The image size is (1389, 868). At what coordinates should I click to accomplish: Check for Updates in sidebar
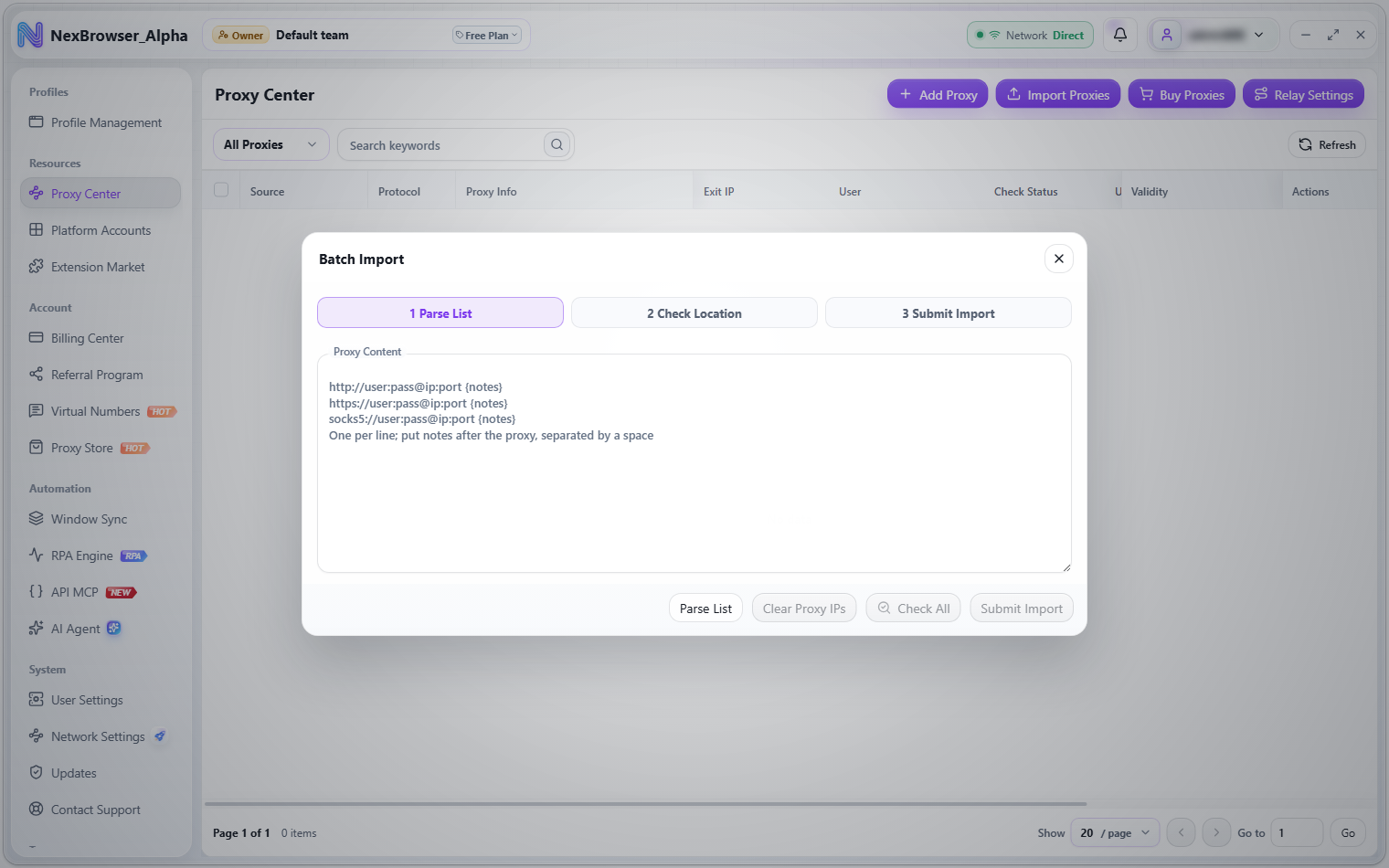point(101,773)
